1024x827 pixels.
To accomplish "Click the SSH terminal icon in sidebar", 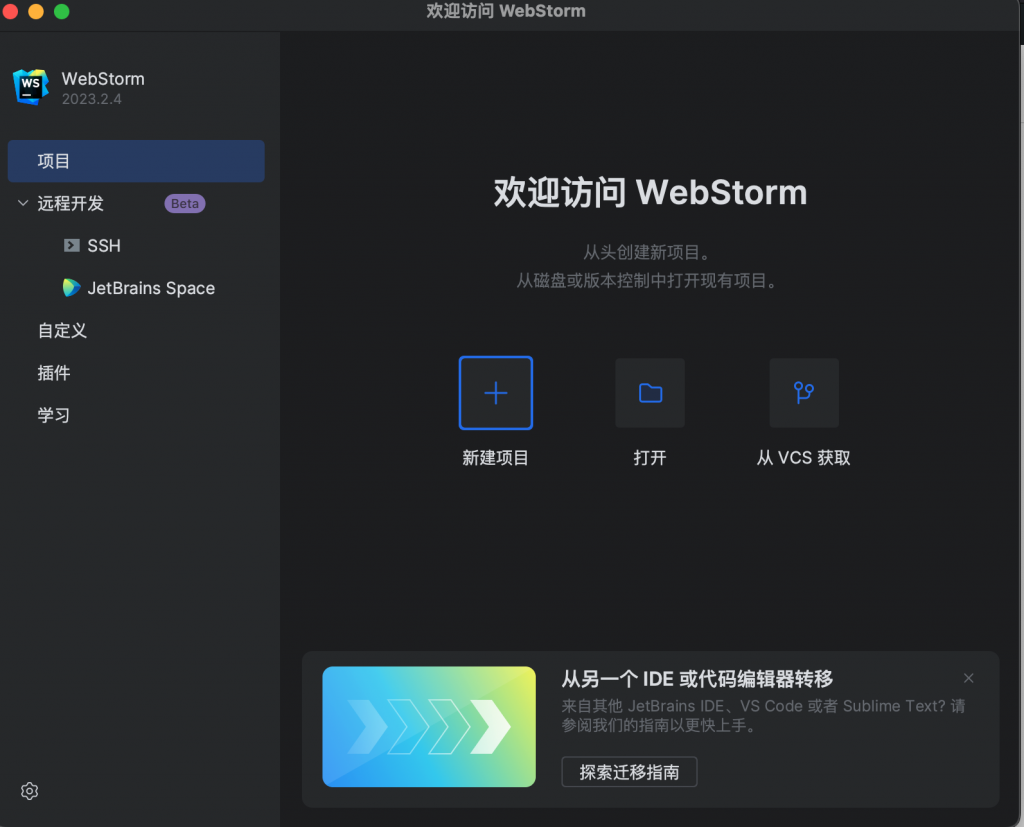I will tap(71, 245).
